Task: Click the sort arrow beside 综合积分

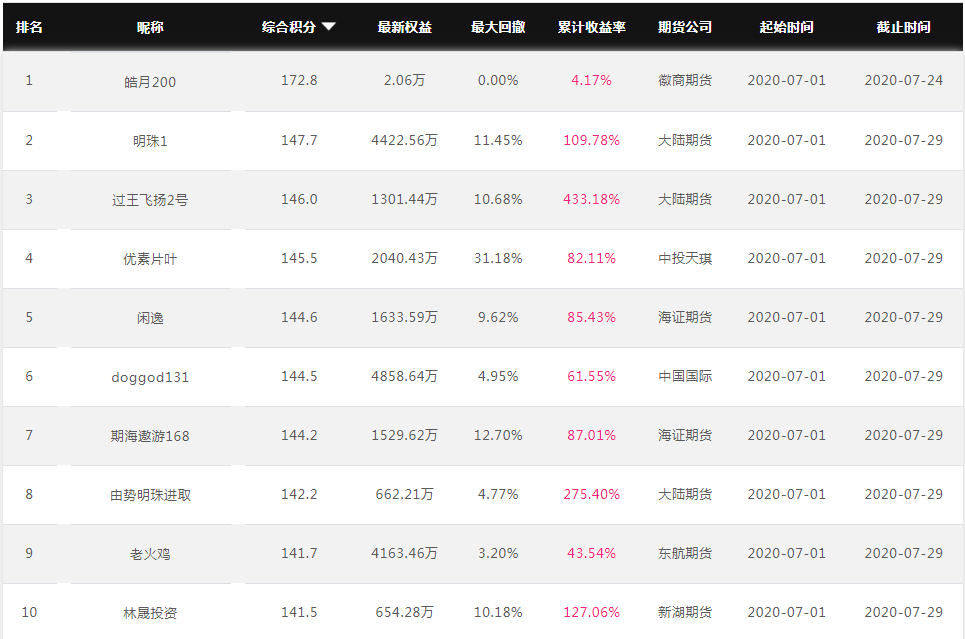Action: point(329,26)
